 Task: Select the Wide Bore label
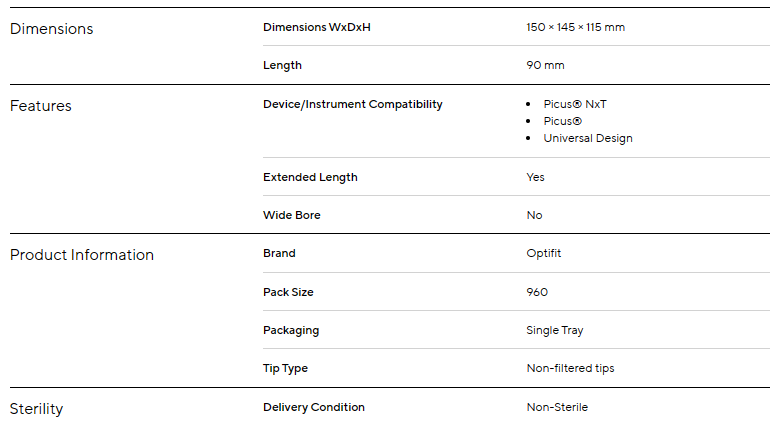tap(292, 215)
